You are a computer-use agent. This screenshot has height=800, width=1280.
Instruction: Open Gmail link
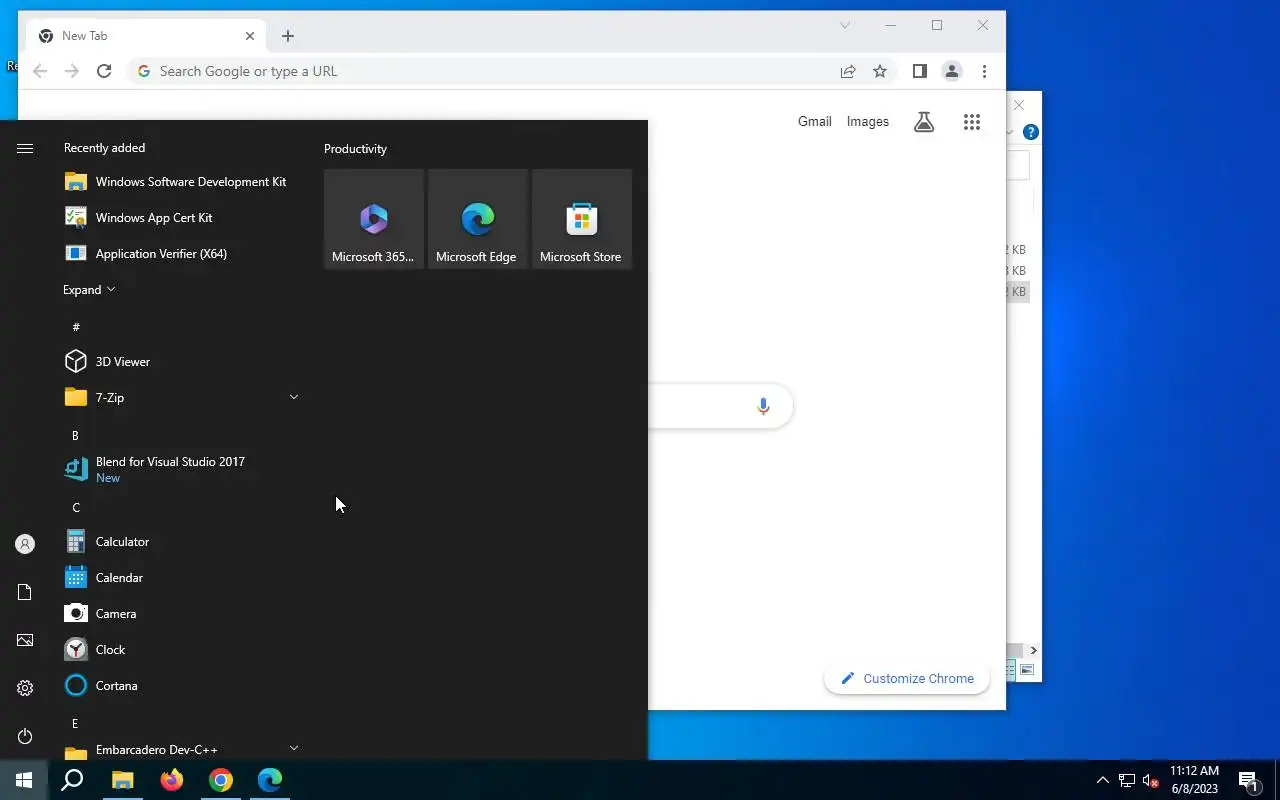815,121
